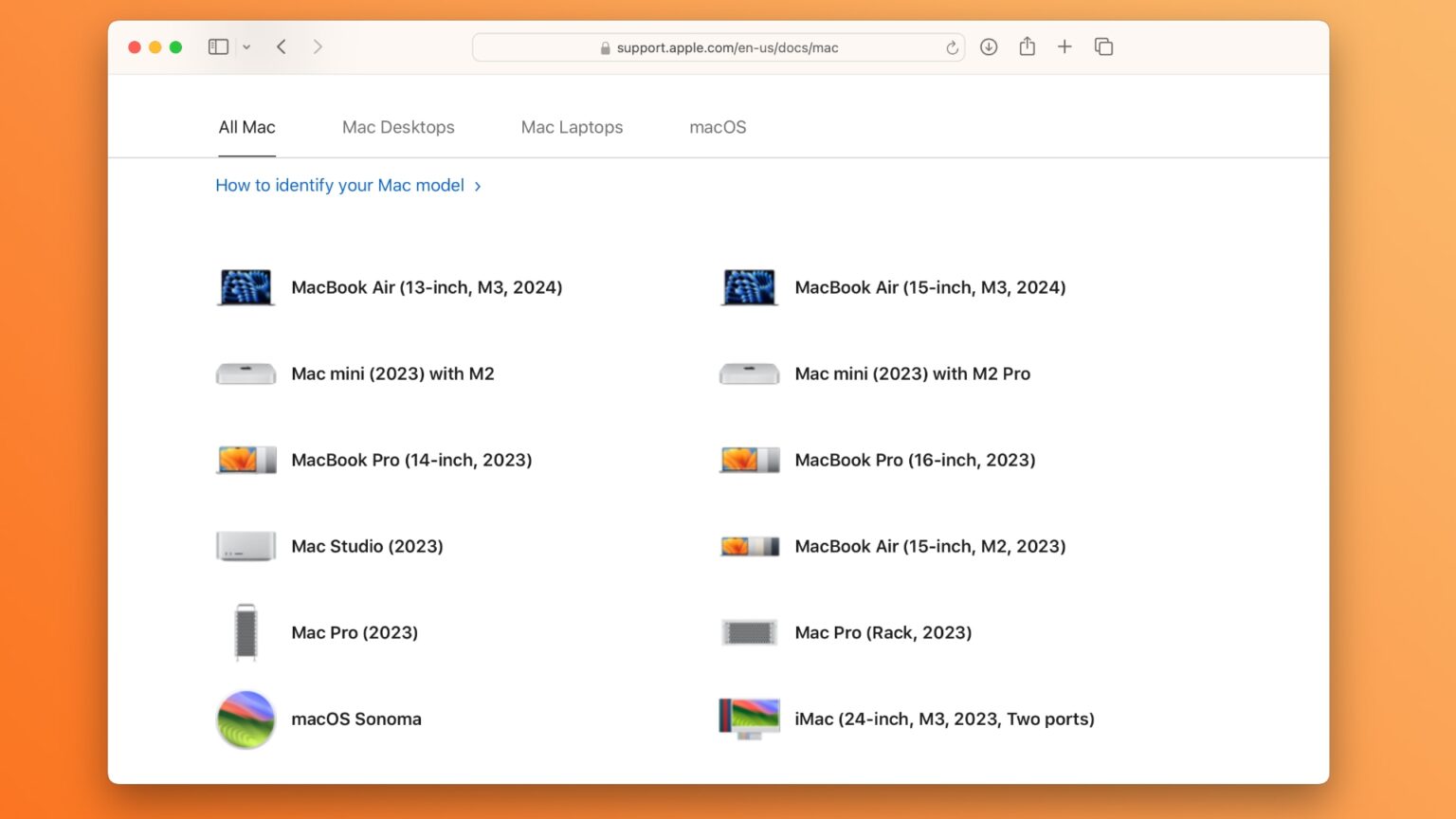
Task: Open Mac mini (2023) with M2 Pro link
Action: pyautogui.click(x=912, y=373)
